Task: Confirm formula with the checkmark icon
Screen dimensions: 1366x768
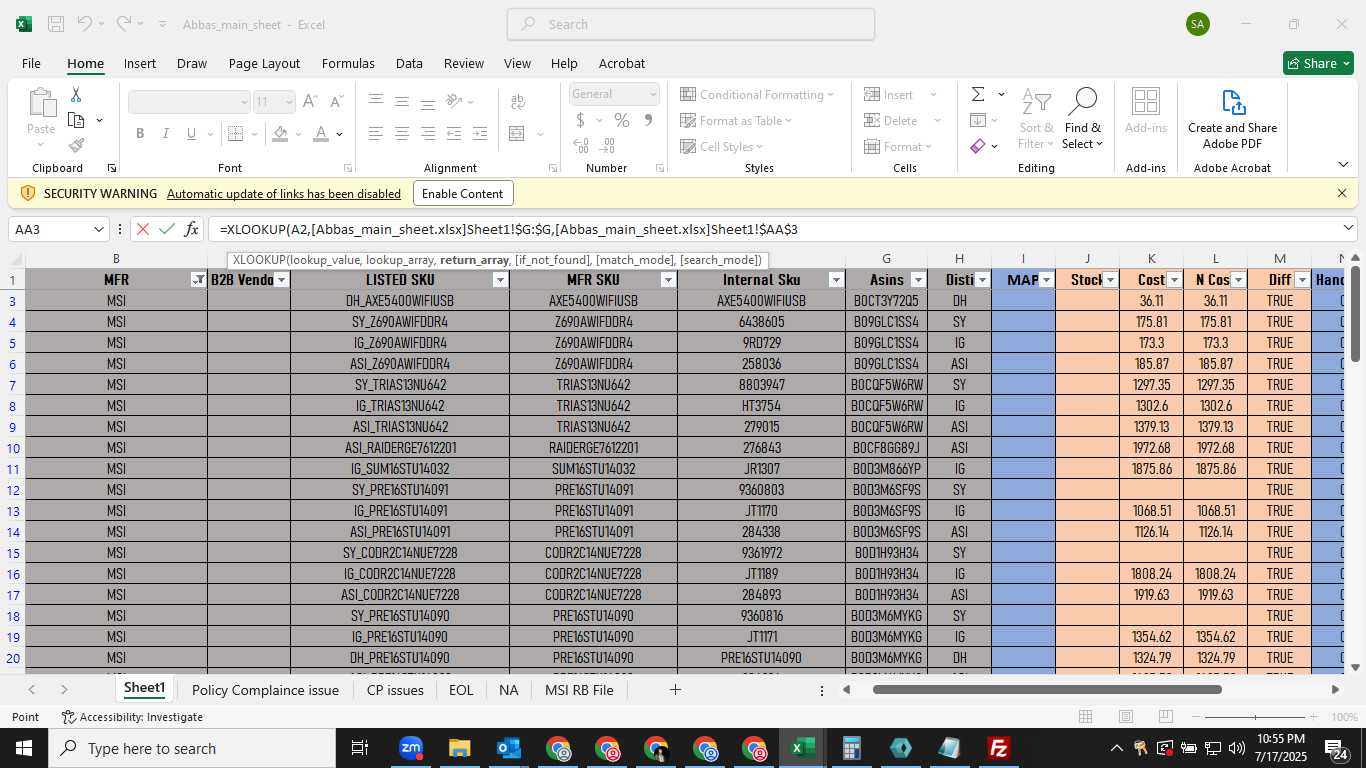Action: (167, 229)
